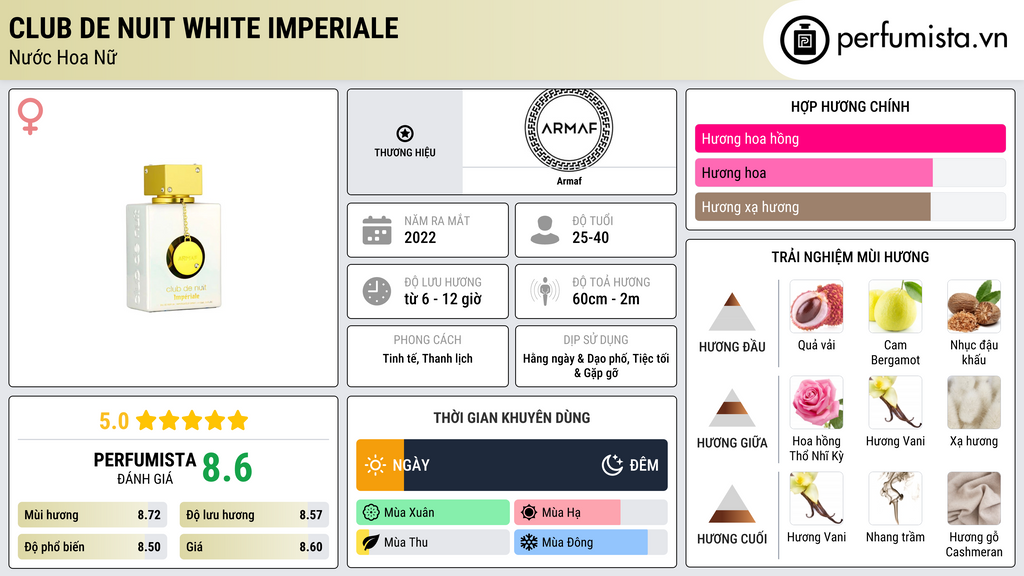Click the Hoa hồng Thổ Nhĩ Kỳ note image

(x=816, y=402)
